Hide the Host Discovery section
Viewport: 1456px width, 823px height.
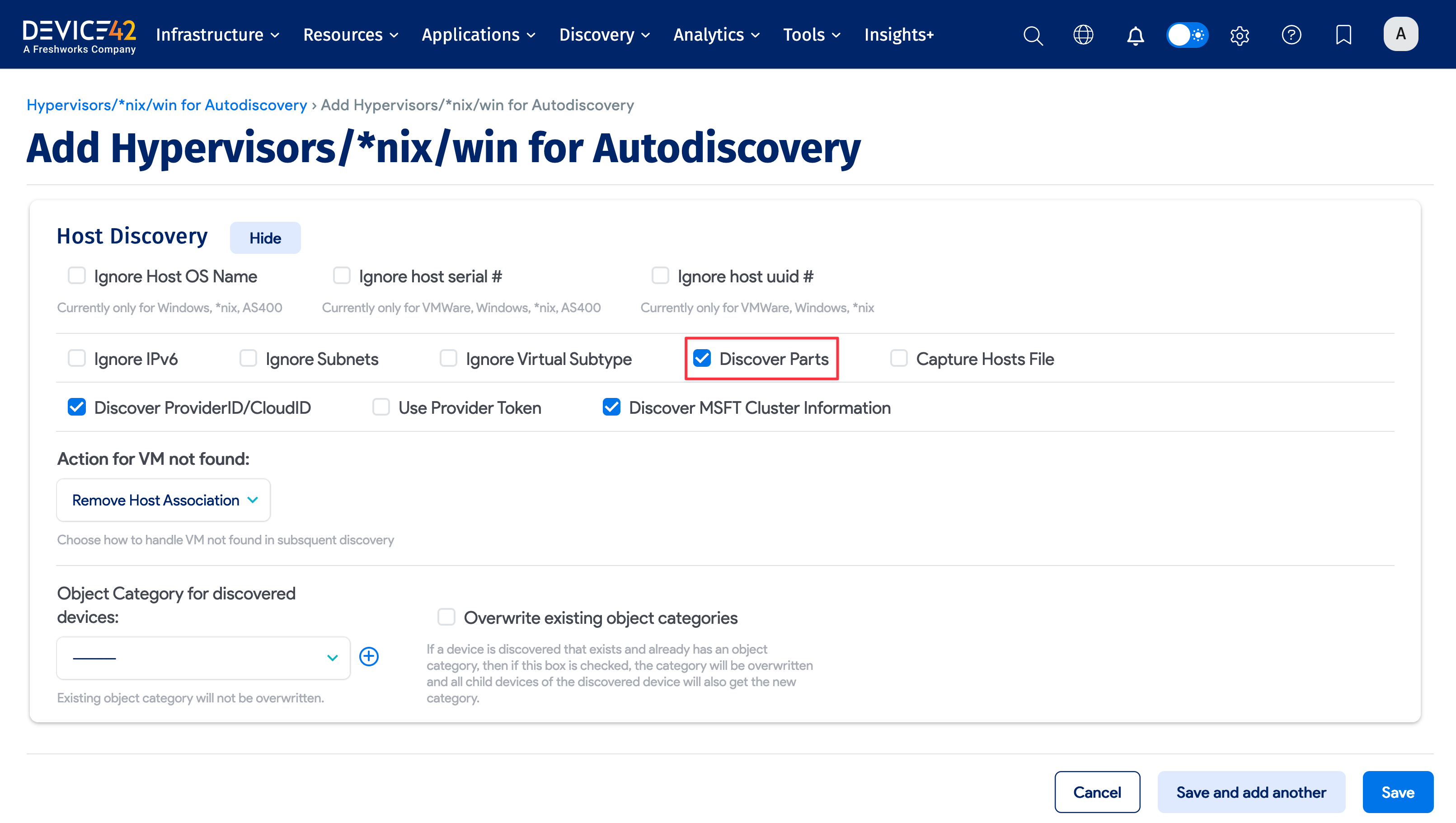coord(265,238)
